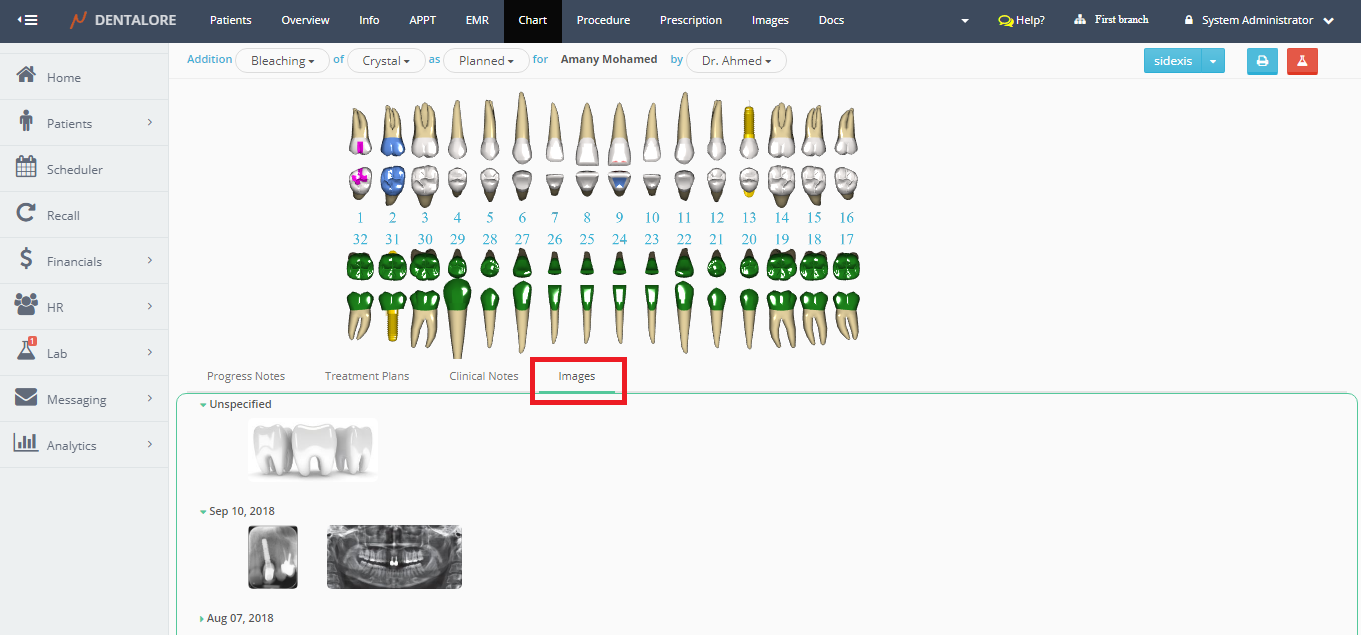Open the Crystal material dropdown
Image resolution: width=1361 pixels, height=635 pixels.
coord(386,61)
